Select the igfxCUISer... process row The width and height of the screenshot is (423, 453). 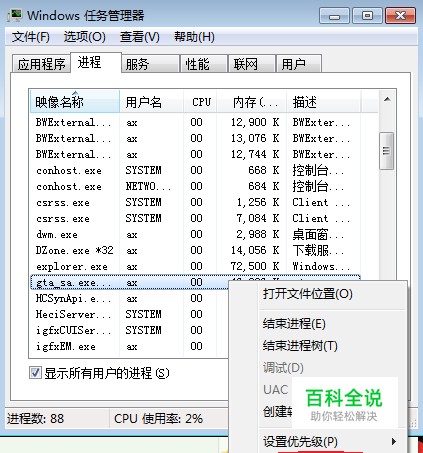pyautogui.click(x=130, y=330)
